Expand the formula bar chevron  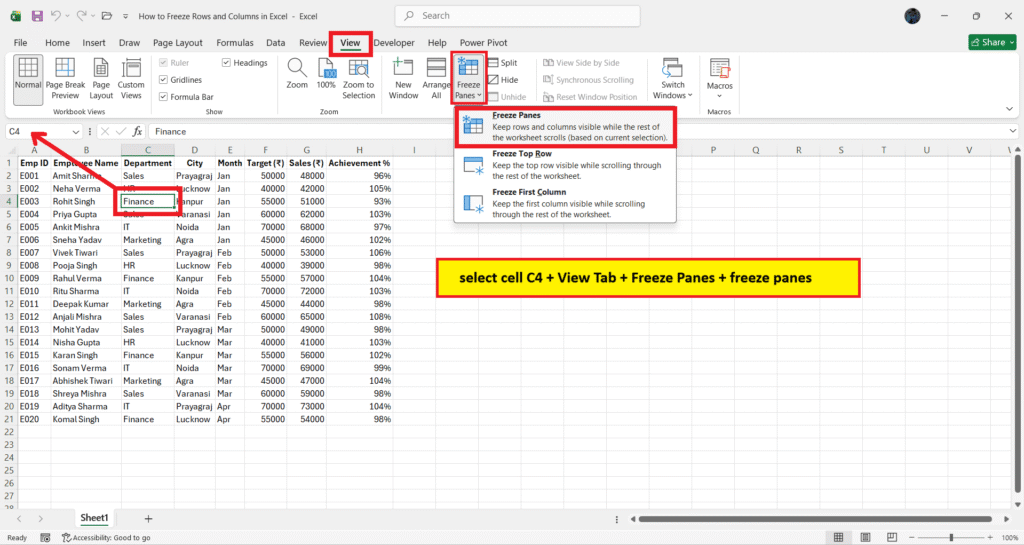coord(1012,131)
